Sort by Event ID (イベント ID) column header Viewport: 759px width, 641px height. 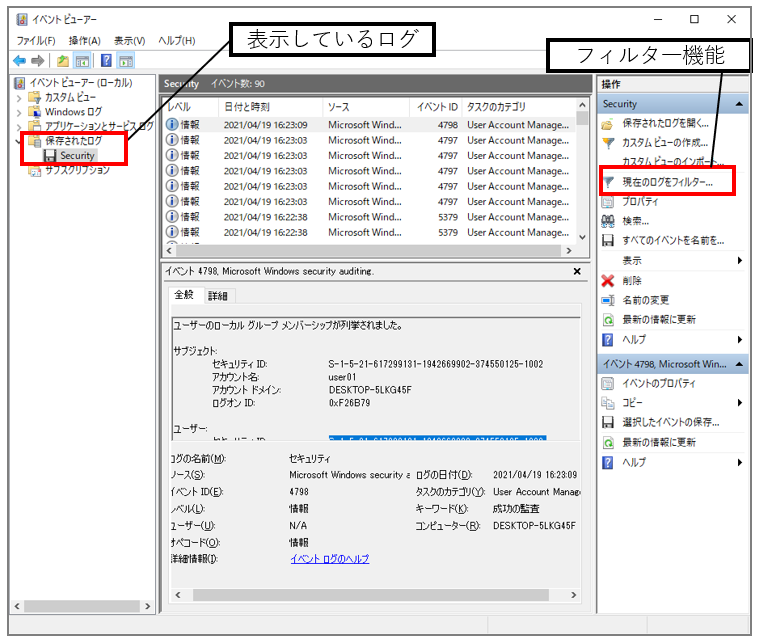click(437, 107)
